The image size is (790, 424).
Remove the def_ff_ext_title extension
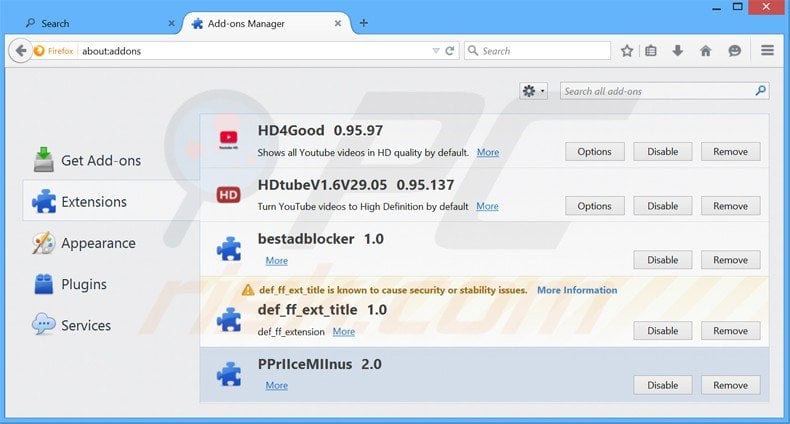[731, 331]
